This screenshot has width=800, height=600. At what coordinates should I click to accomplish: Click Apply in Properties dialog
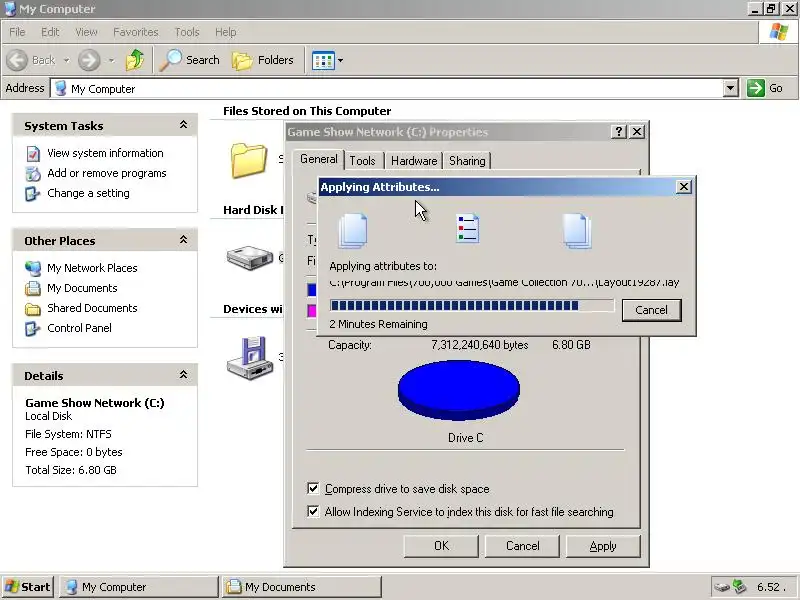603,546
